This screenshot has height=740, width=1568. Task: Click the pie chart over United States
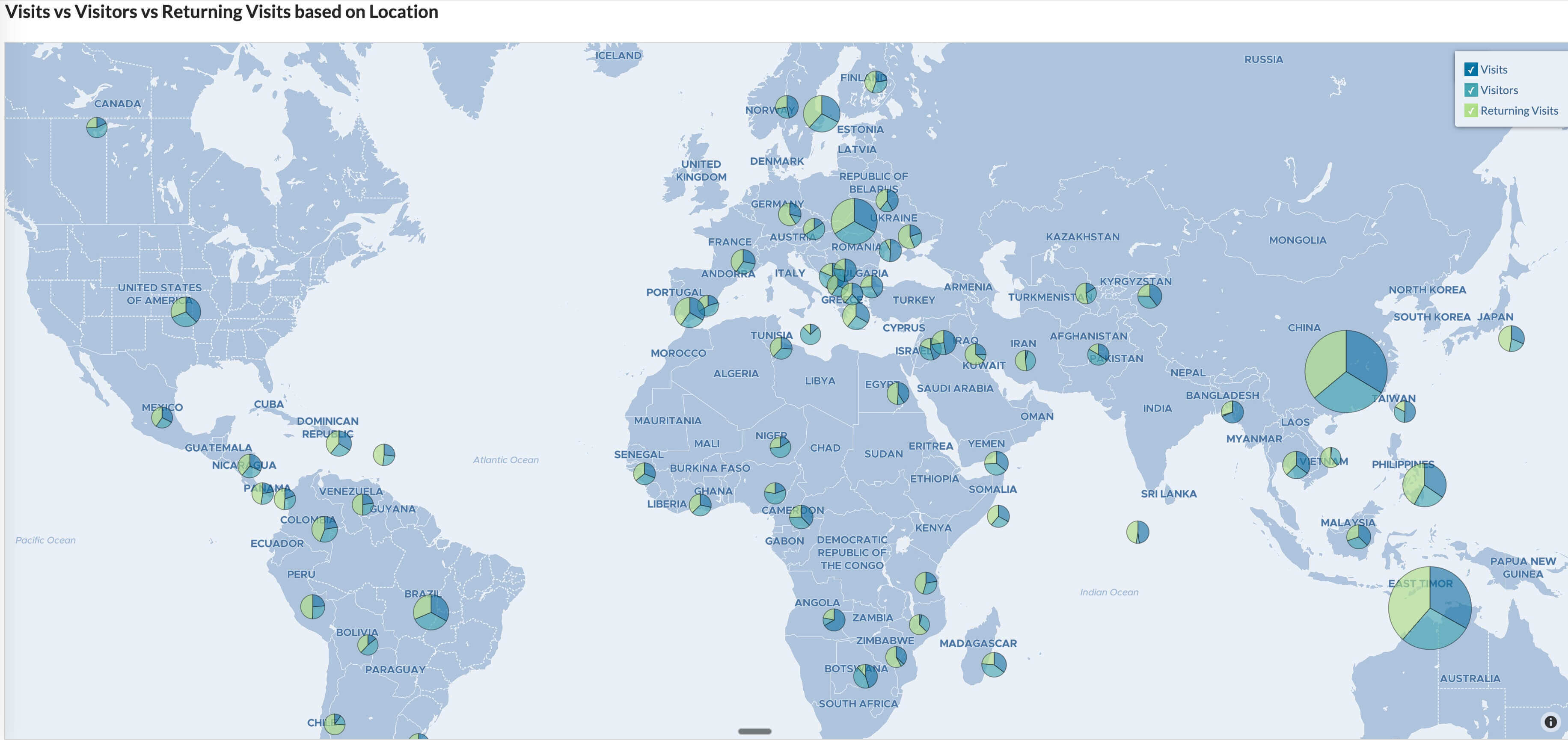[186, 311]
